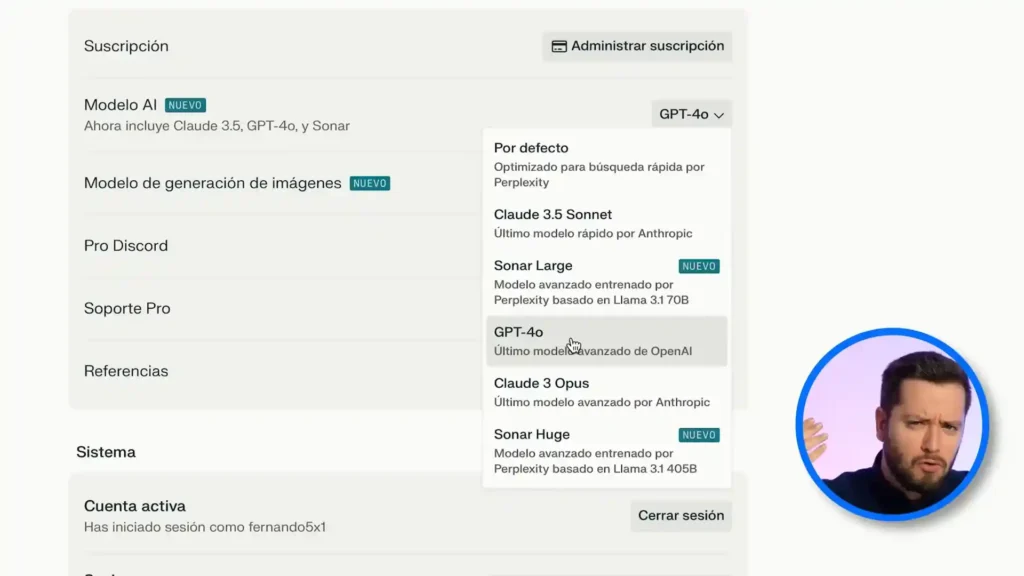The width and height of the screenshot is (1024, 576).
Task: Click the Referencias row label
Action: click(x=126, y=371)
